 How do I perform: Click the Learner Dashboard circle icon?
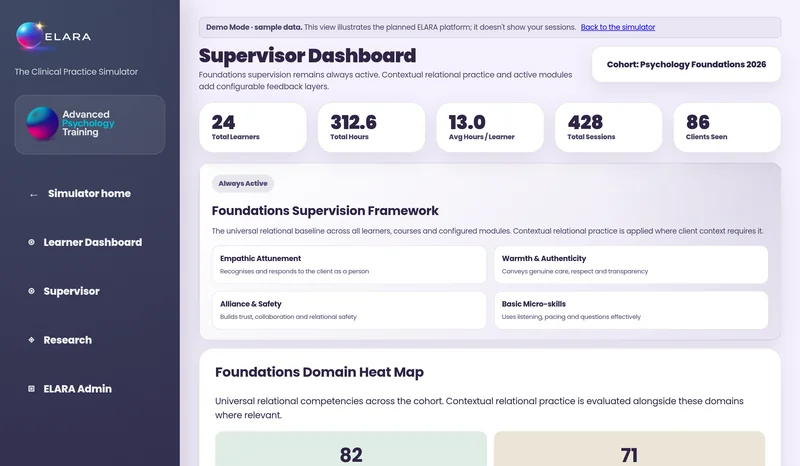(31, 242)
